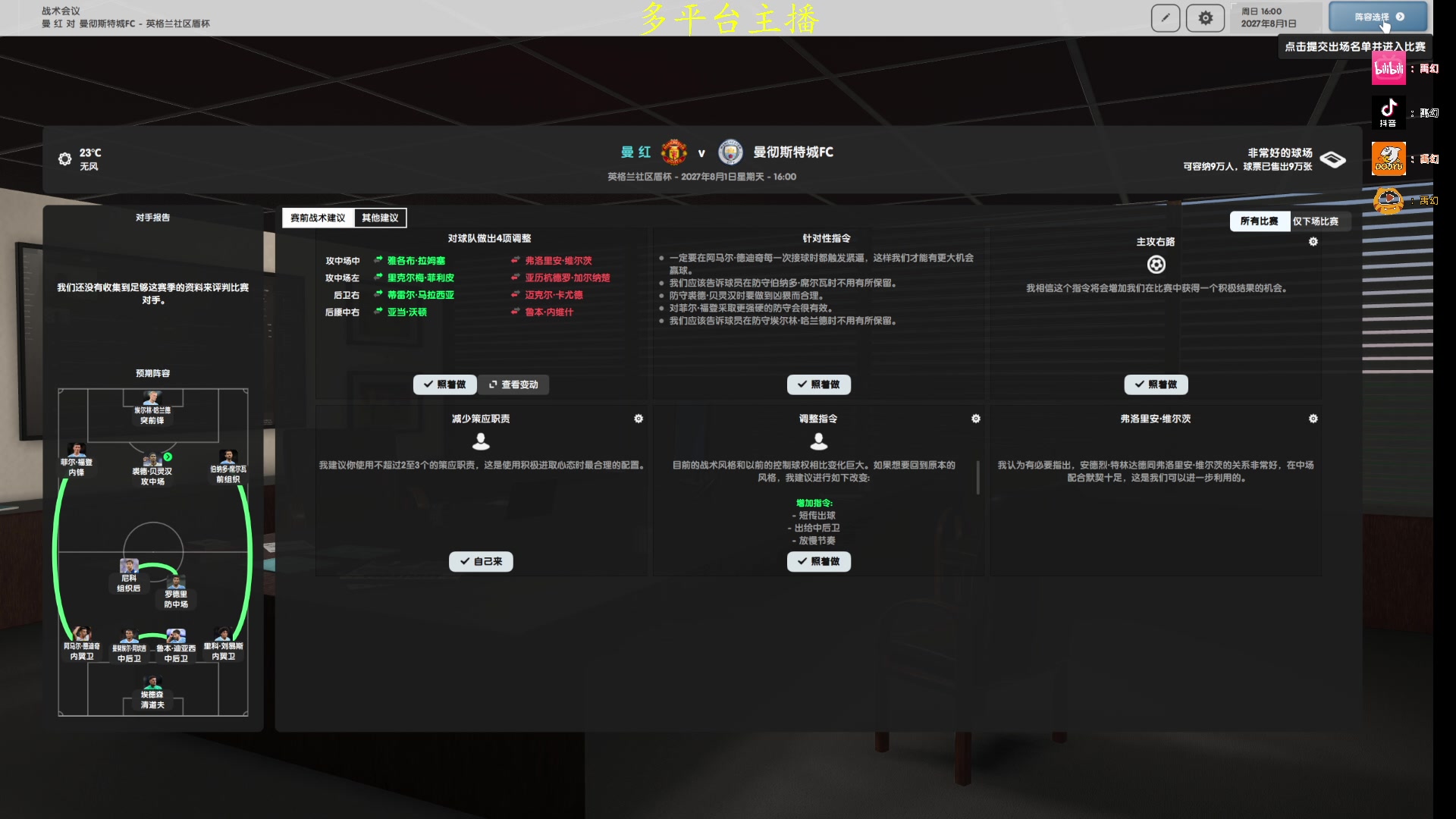This screenshot has width=1456, height=819.
Task: Click Manchester City club badge
Action: tap(730, 152)
